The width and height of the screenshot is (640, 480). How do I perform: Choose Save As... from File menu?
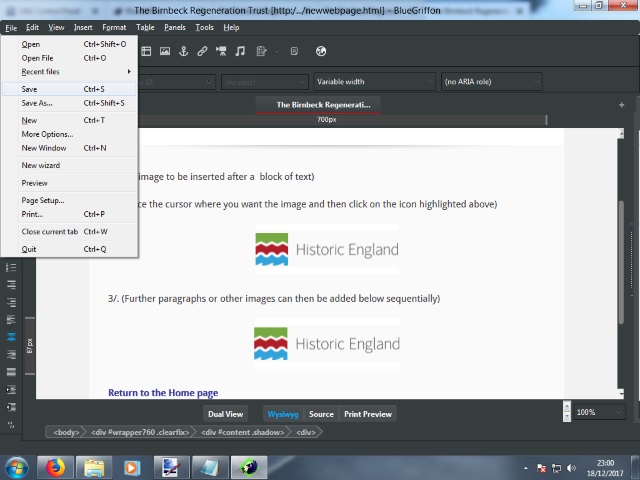(37, 103)
